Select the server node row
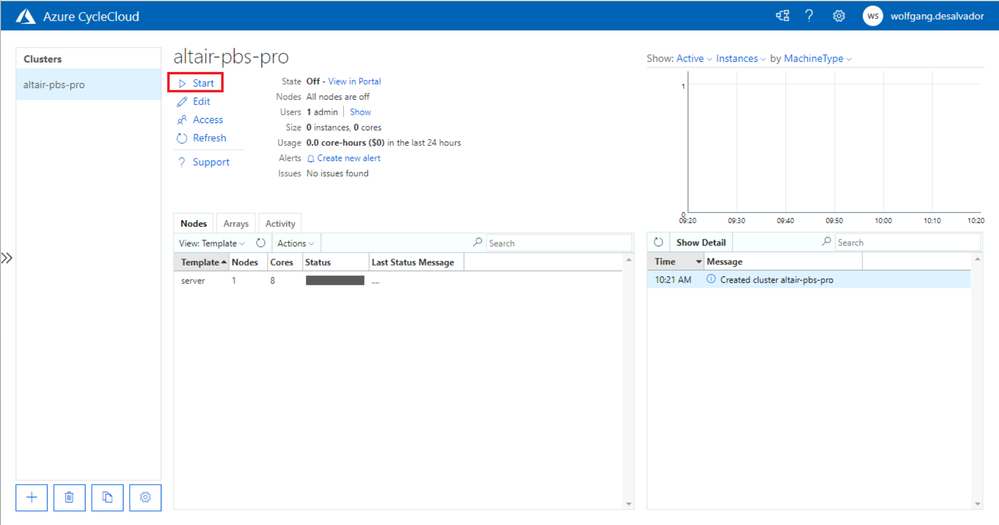The image size is (999, 525). click(x=398, y=281)
